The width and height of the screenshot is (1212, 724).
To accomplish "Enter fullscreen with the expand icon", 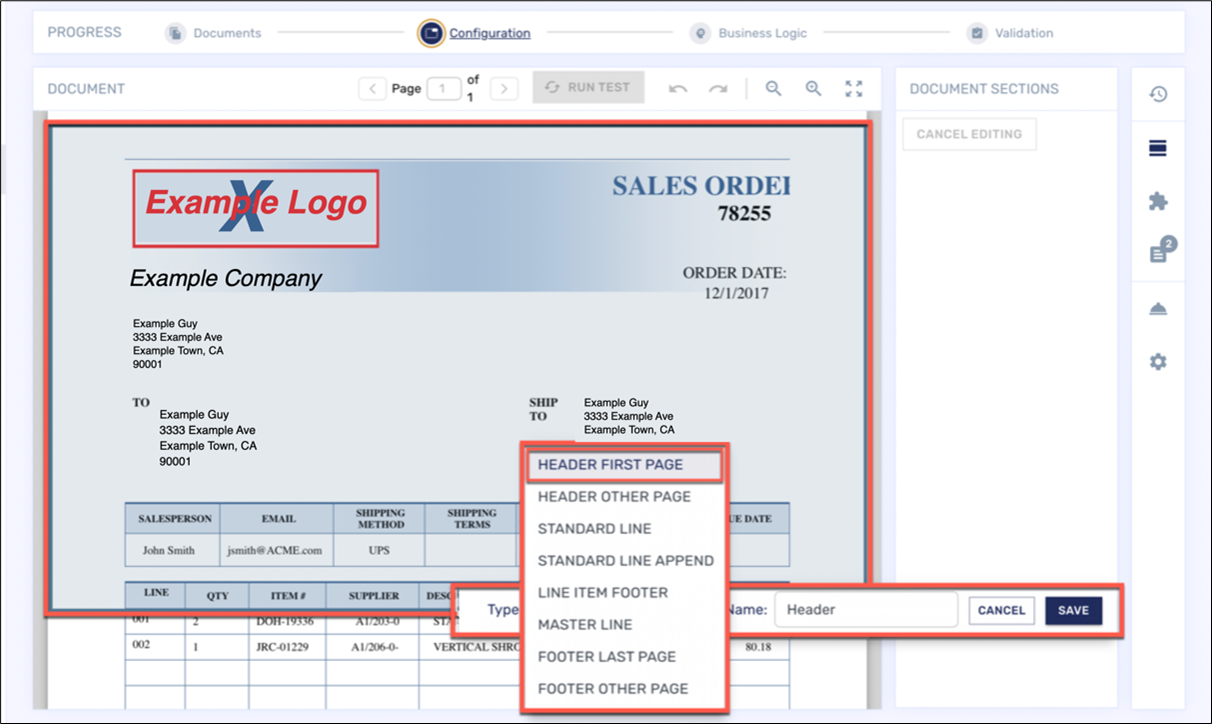I will 853,88.
